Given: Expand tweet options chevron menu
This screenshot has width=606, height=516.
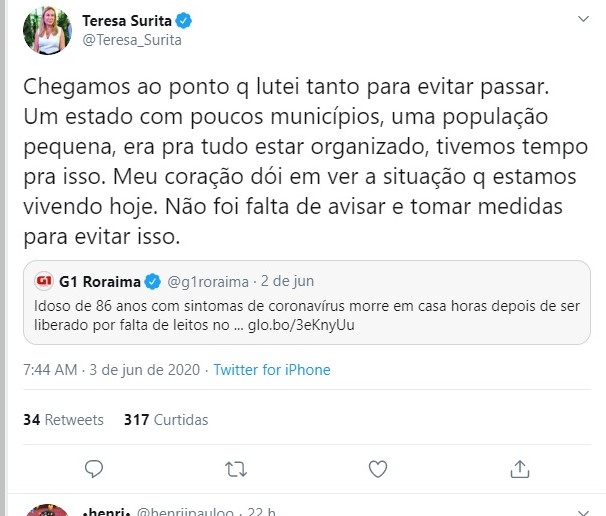Looking at the screenshot, I should tap(583, 20).
